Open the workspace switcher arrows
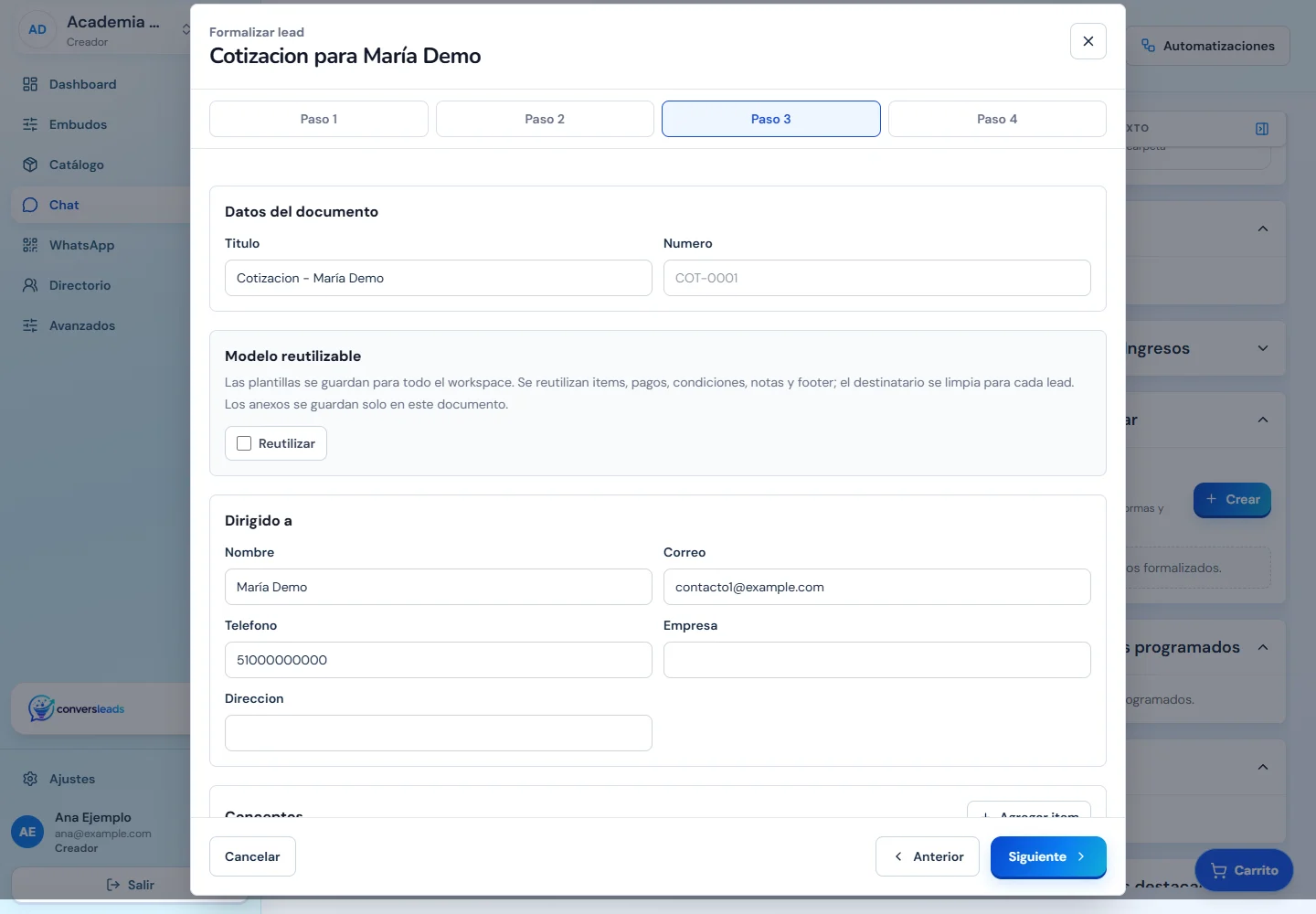This screenshot has height=914, width=1316. tap(186, 29)
